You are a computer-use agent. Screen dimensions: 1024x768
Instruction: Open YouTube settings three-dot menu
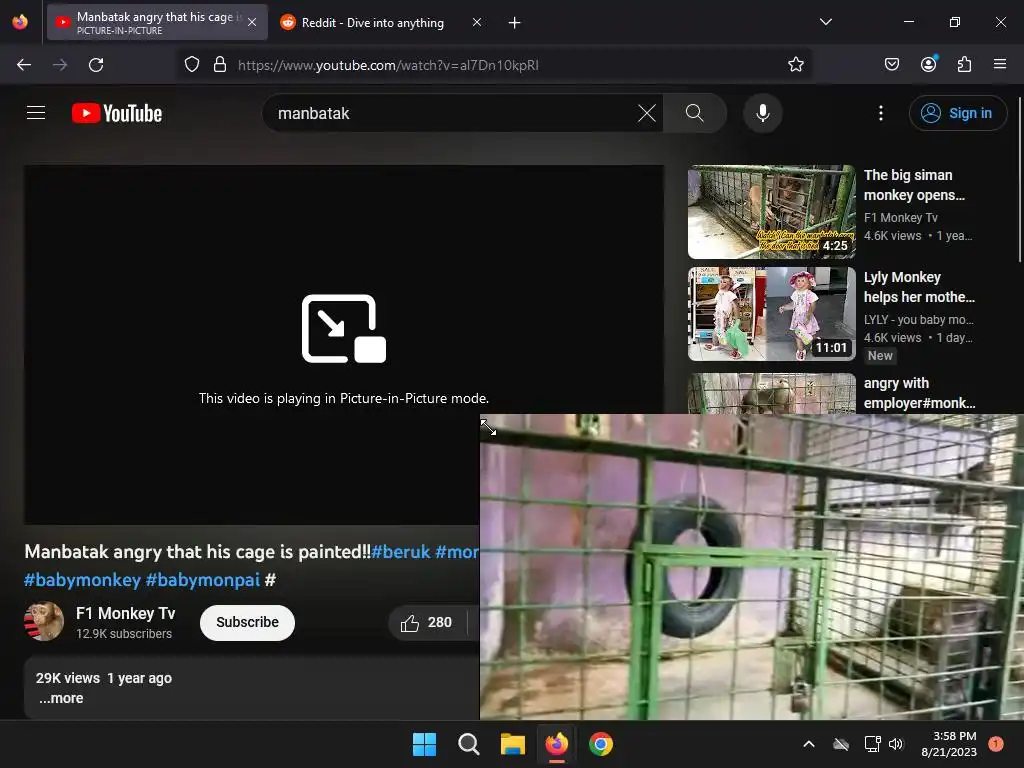[x=881, y=113]
